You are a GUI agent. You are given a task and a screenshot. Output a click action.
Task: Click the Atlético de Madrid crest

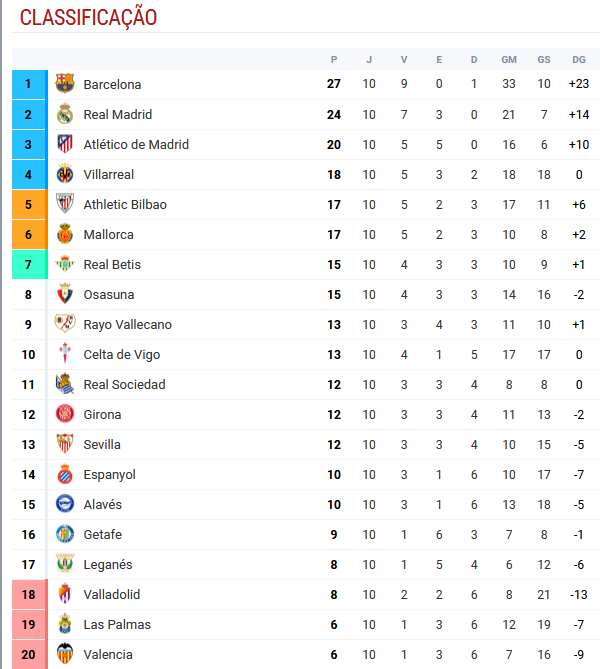coord(65,144)
